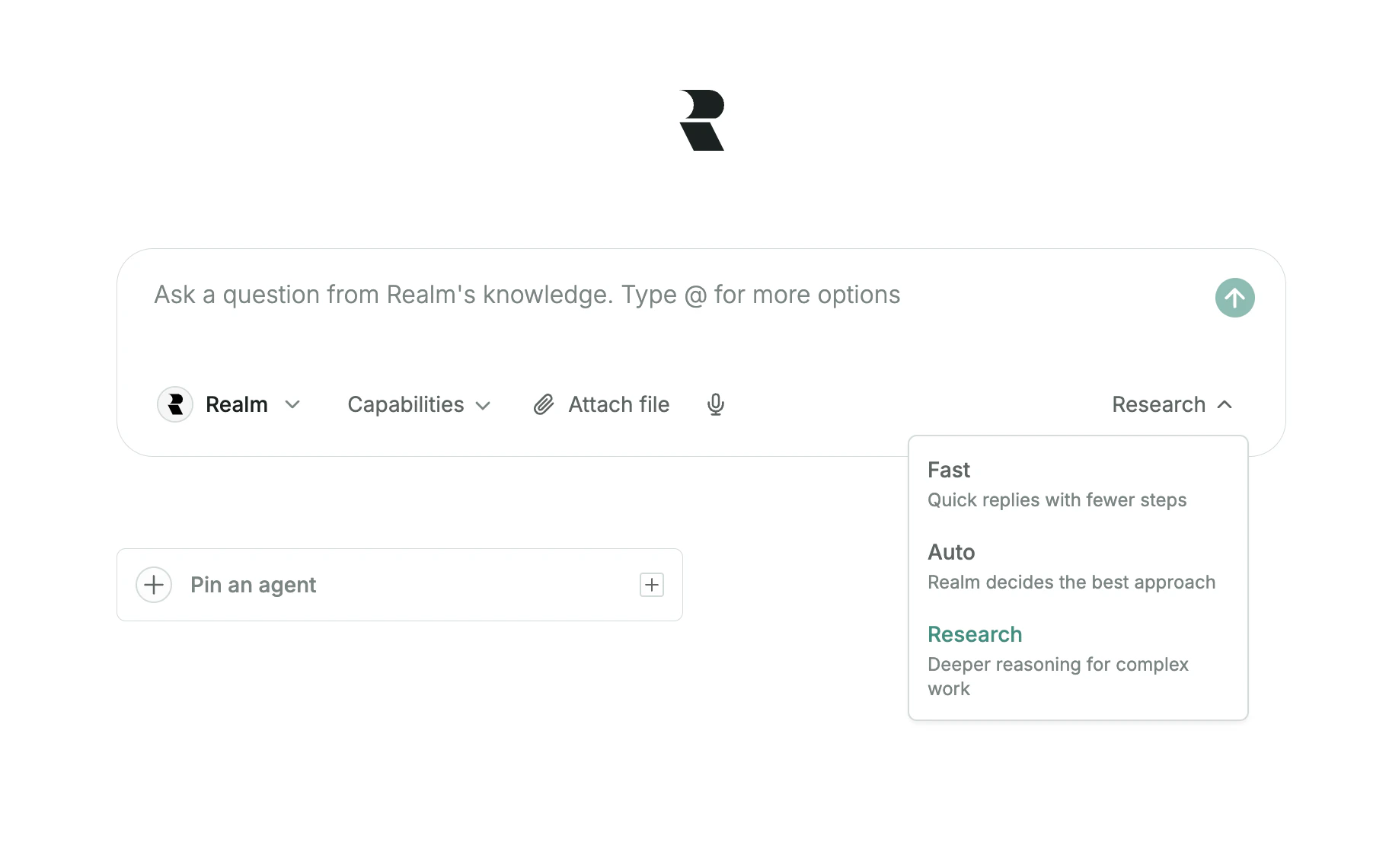Open the Capabilities dropdown
Screen dimensions: 1389x868
(418, 404)
